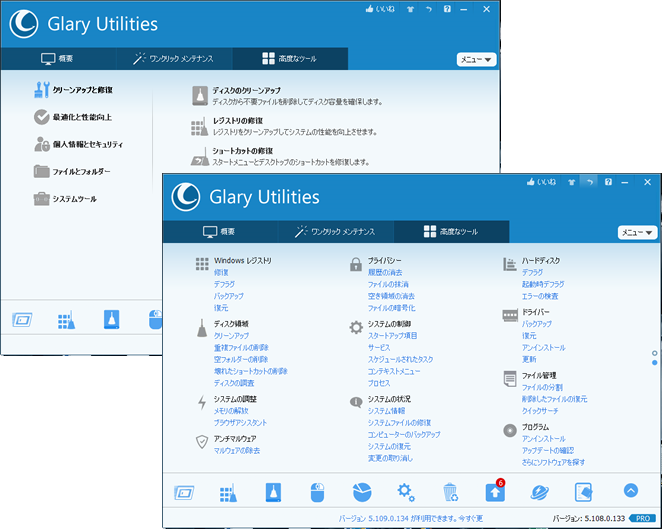The image size is (662, 529).
Task: Click 壊れたショートカットの削除 link
Action: (x=251, y=371)
